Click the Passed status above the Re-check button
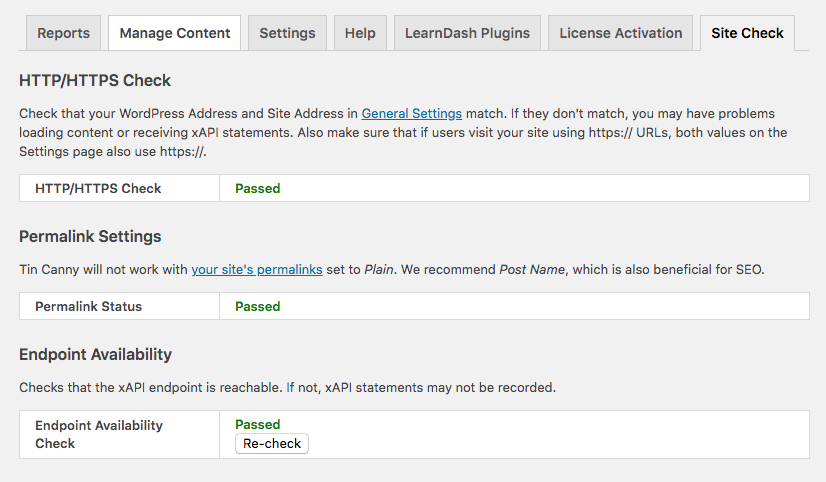The image size is (826, 482). click(257, 425)
